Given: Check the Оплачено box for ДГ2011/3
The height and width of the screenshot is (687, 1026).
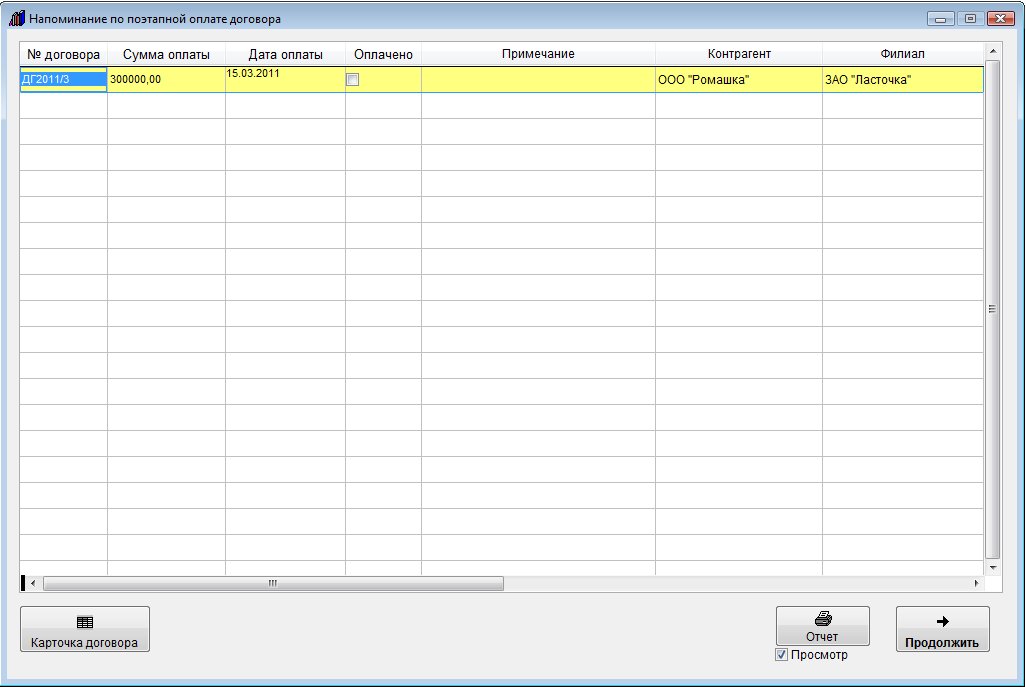Looking at the screenshot, I should click(x=353, y=80).
